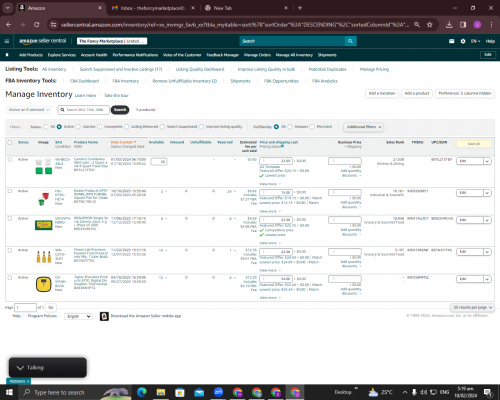Select the Inactive status radio button
This screenshot has width=500, height=400.
(x=78, y=127)
